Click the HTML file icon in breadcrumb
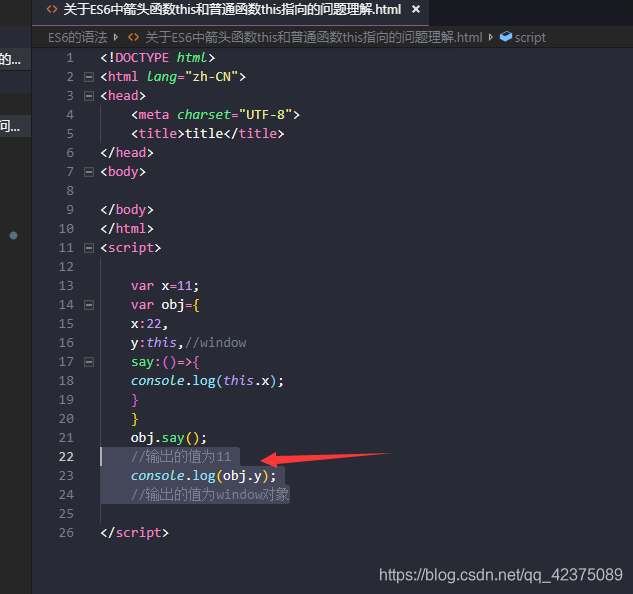 point(134,38)
